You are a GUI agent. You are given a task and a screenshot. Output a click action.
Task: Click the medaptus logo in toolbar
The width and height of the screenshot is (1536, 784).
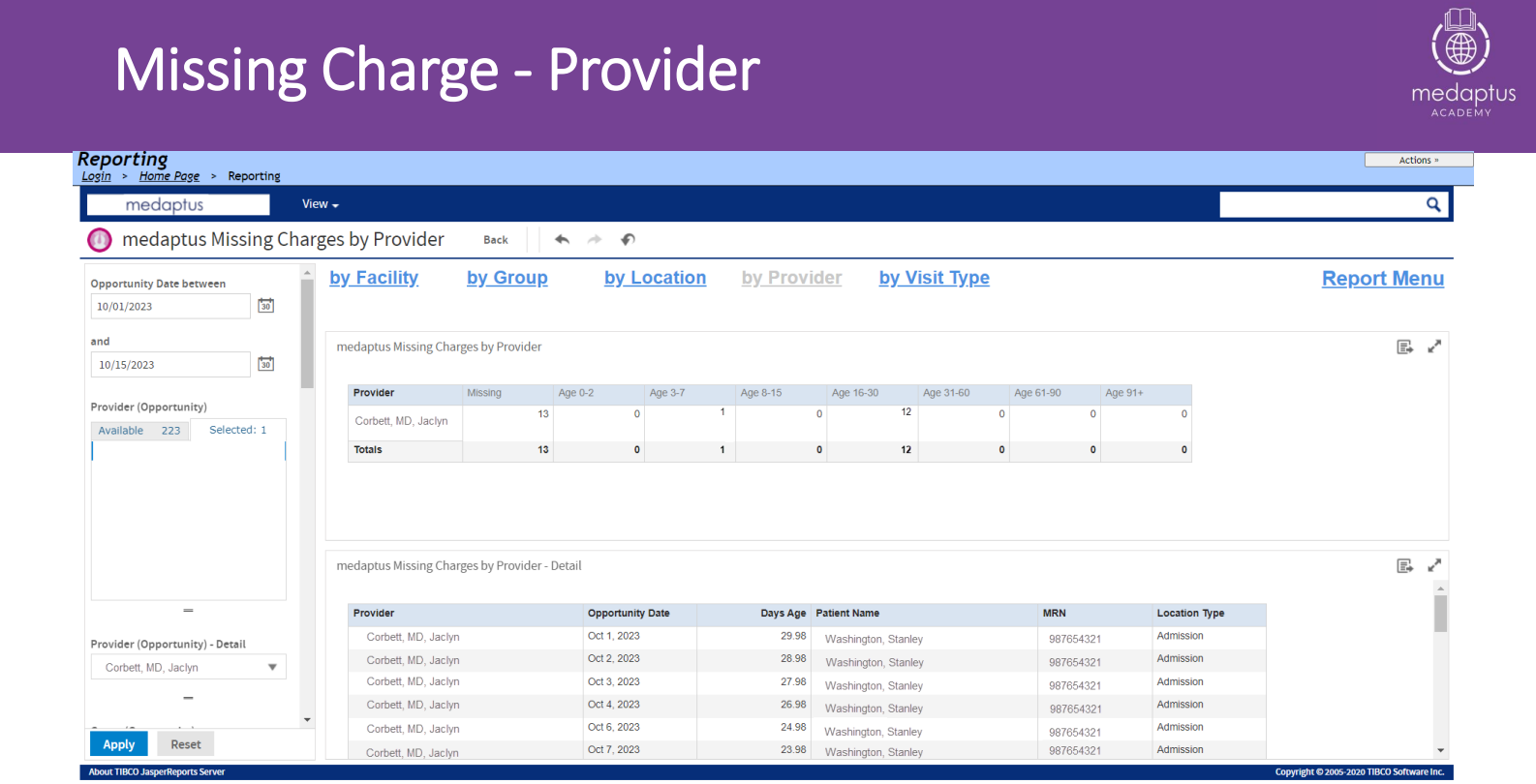(x=178, y=204)
